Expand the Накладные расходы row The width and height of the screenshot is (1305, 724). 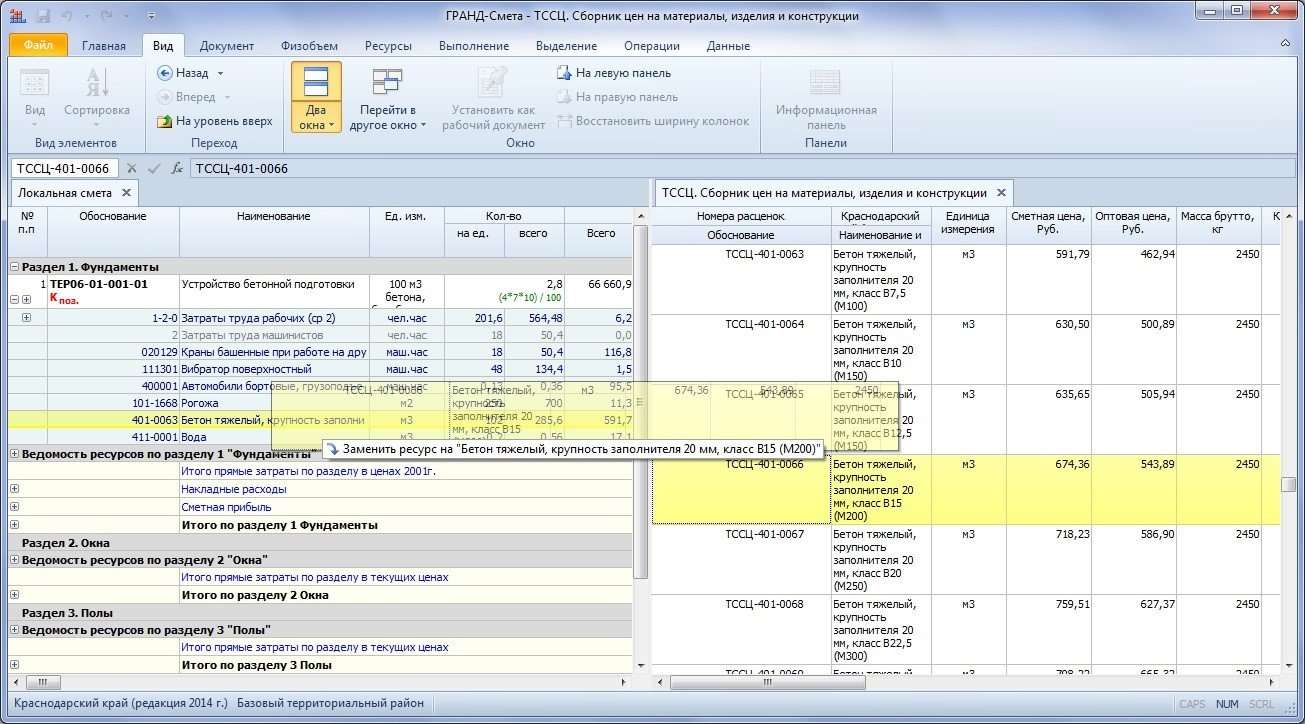point(15,489)
